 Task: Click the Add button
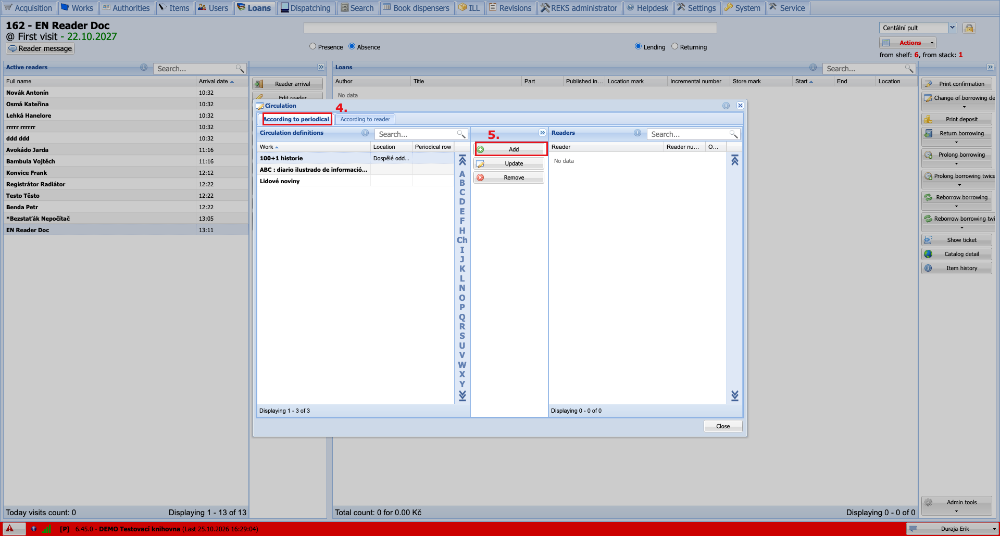click(x=510, y=149)
